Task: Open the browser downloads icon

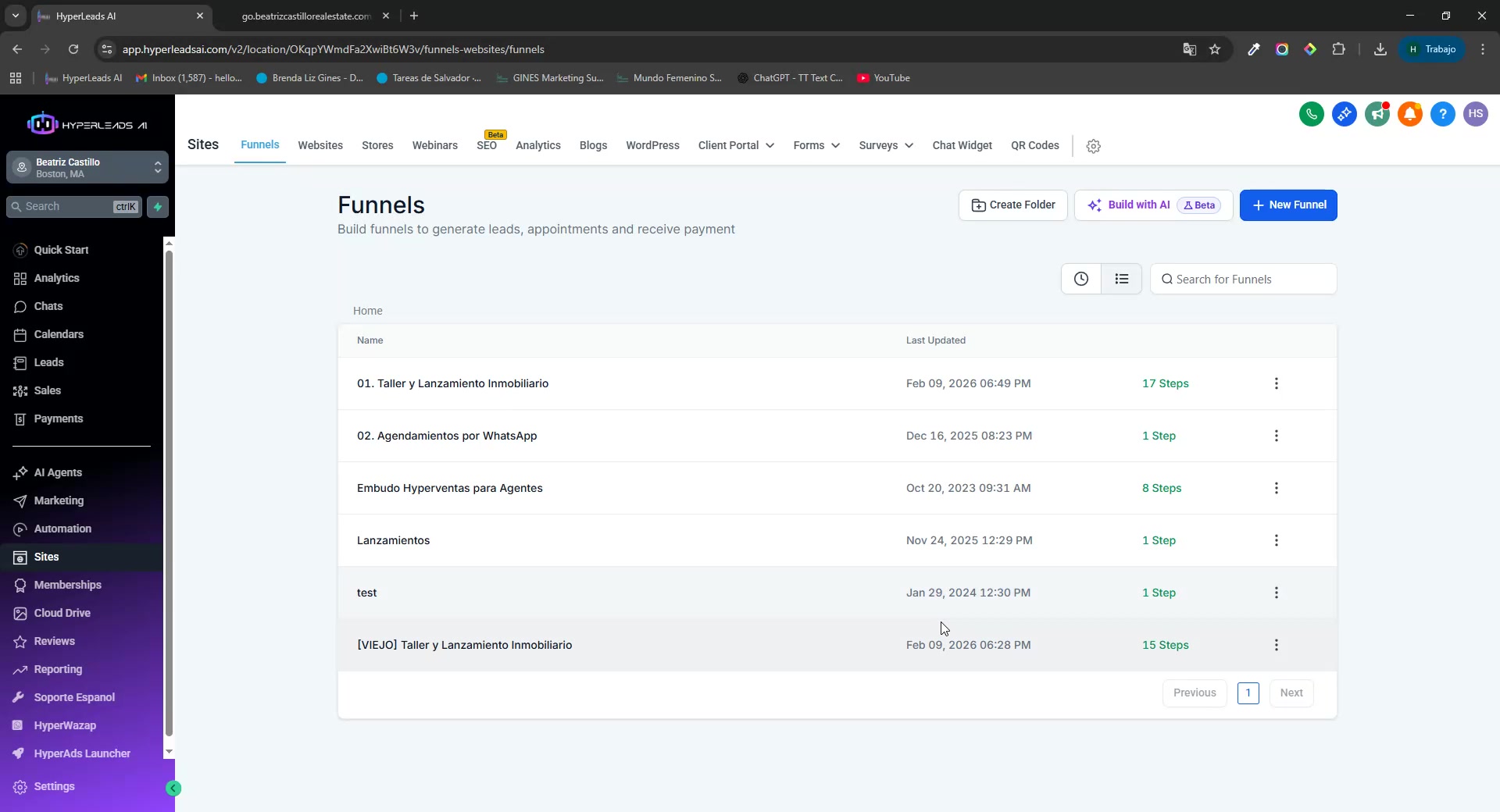Action: coord(1380,49)
